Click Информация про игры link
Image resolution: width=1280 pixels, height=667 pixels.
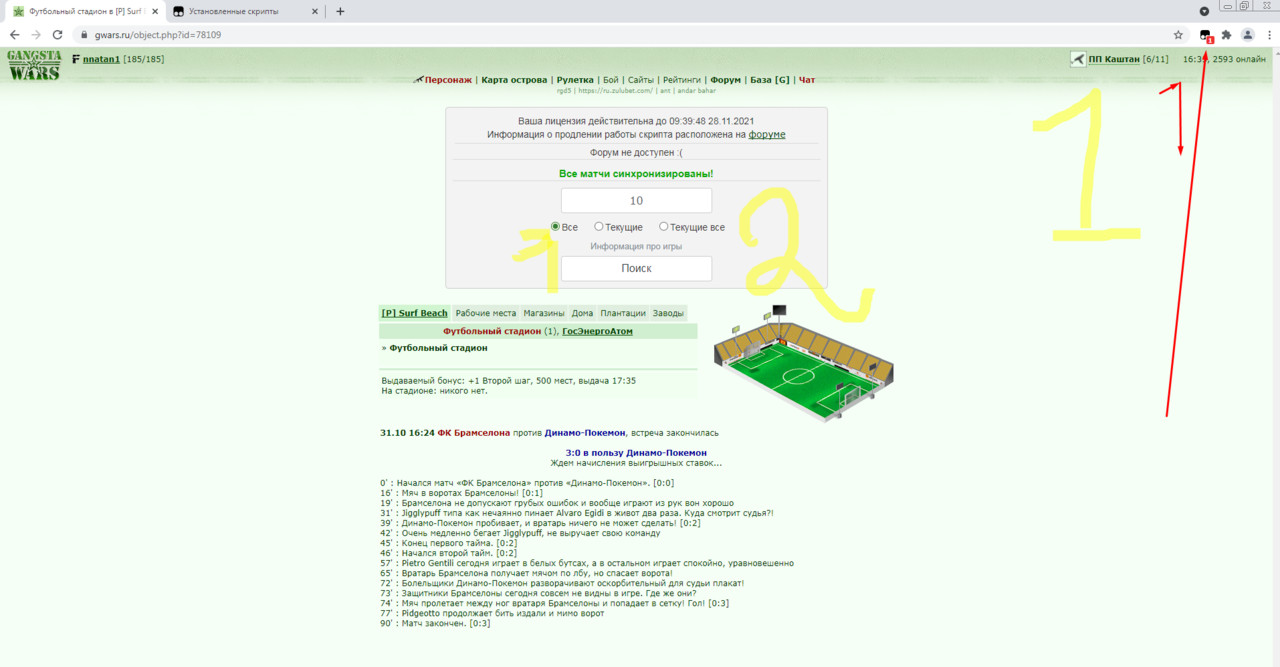tap(636, 246)
